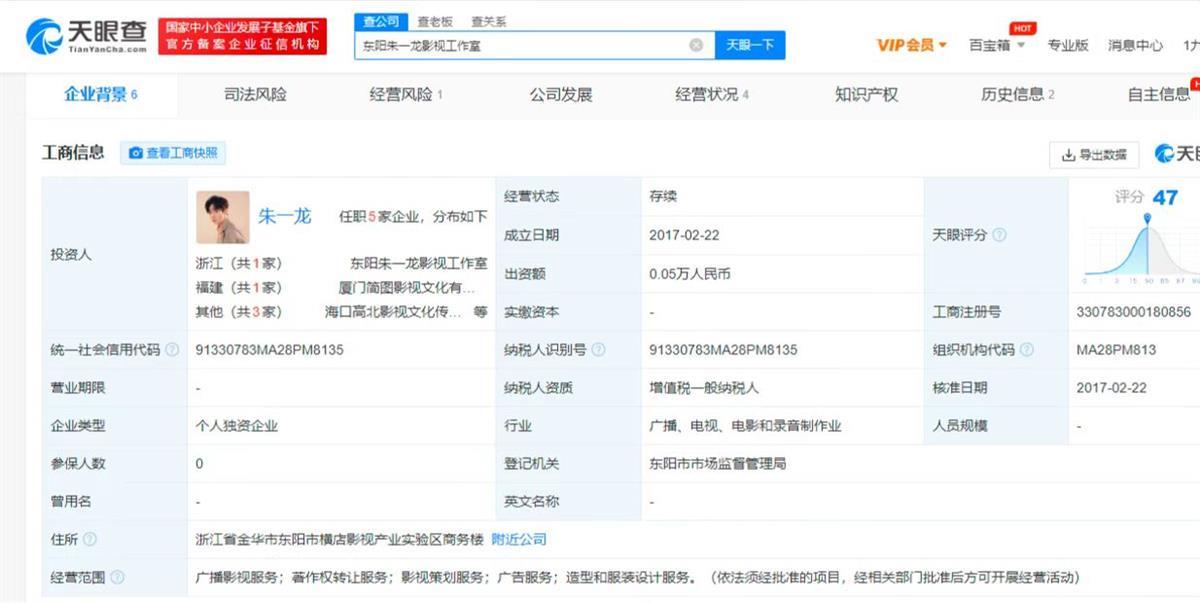This screenshot has width=1200, height=603.
Task: Click the 存续 status value
Action: point(663,197)
